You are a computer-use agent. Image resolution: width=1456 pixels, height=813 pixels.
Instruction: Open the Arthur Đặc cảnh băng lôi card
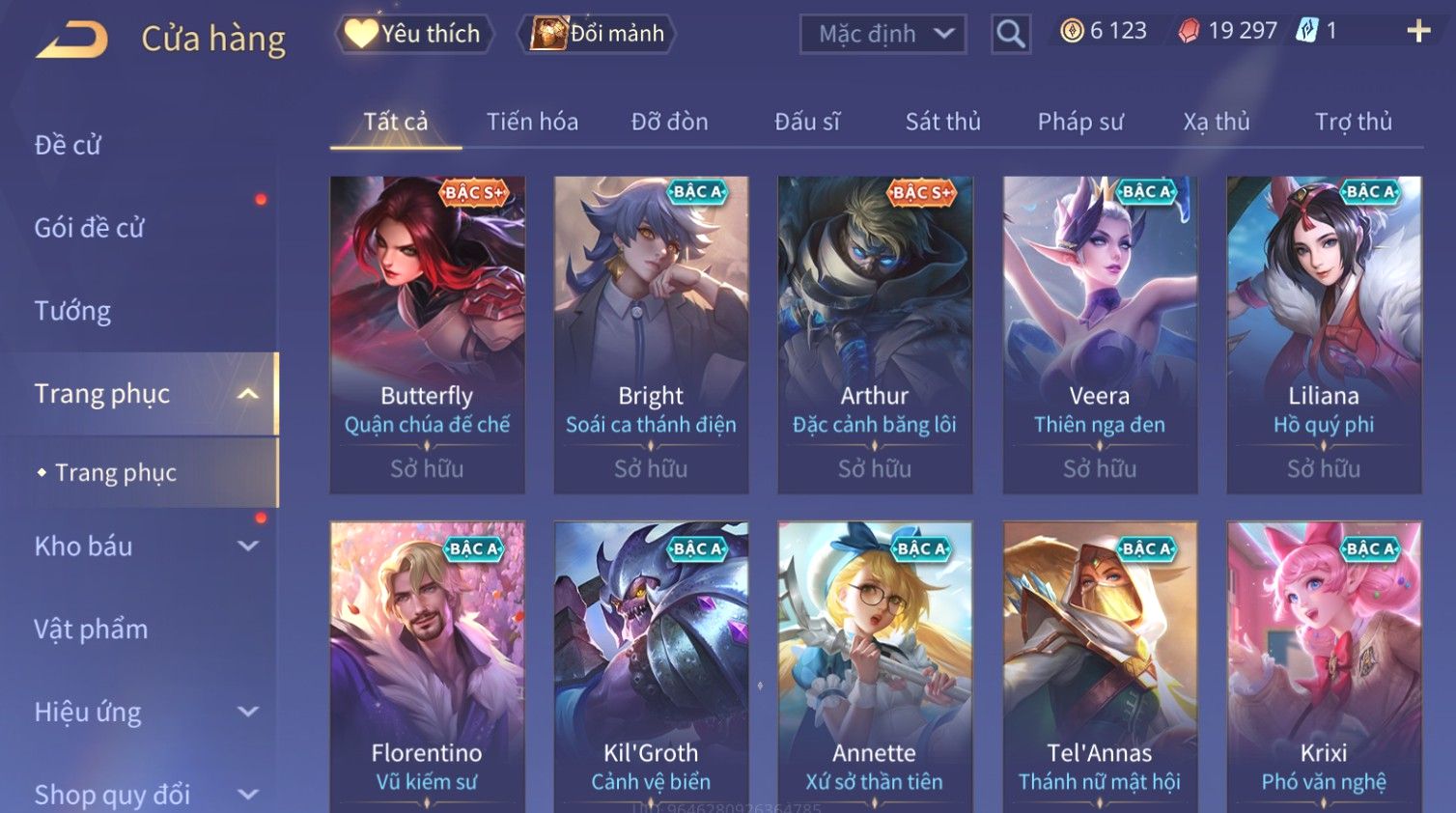[875, 334]
